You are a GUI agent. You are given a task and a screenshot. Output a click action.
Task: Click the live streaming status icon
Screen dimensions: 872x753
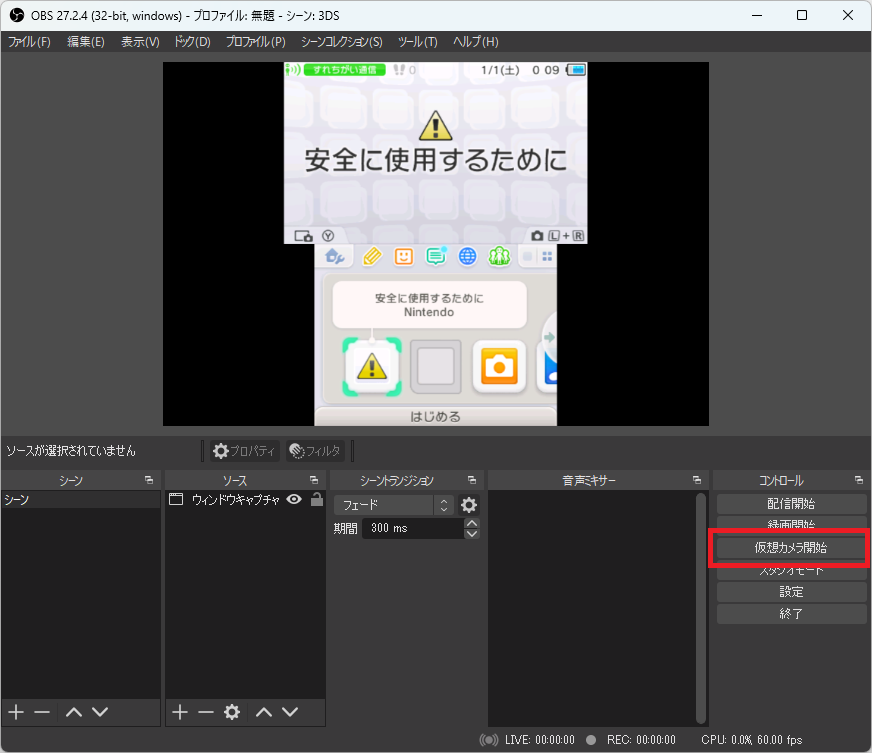tap(489, 740)
